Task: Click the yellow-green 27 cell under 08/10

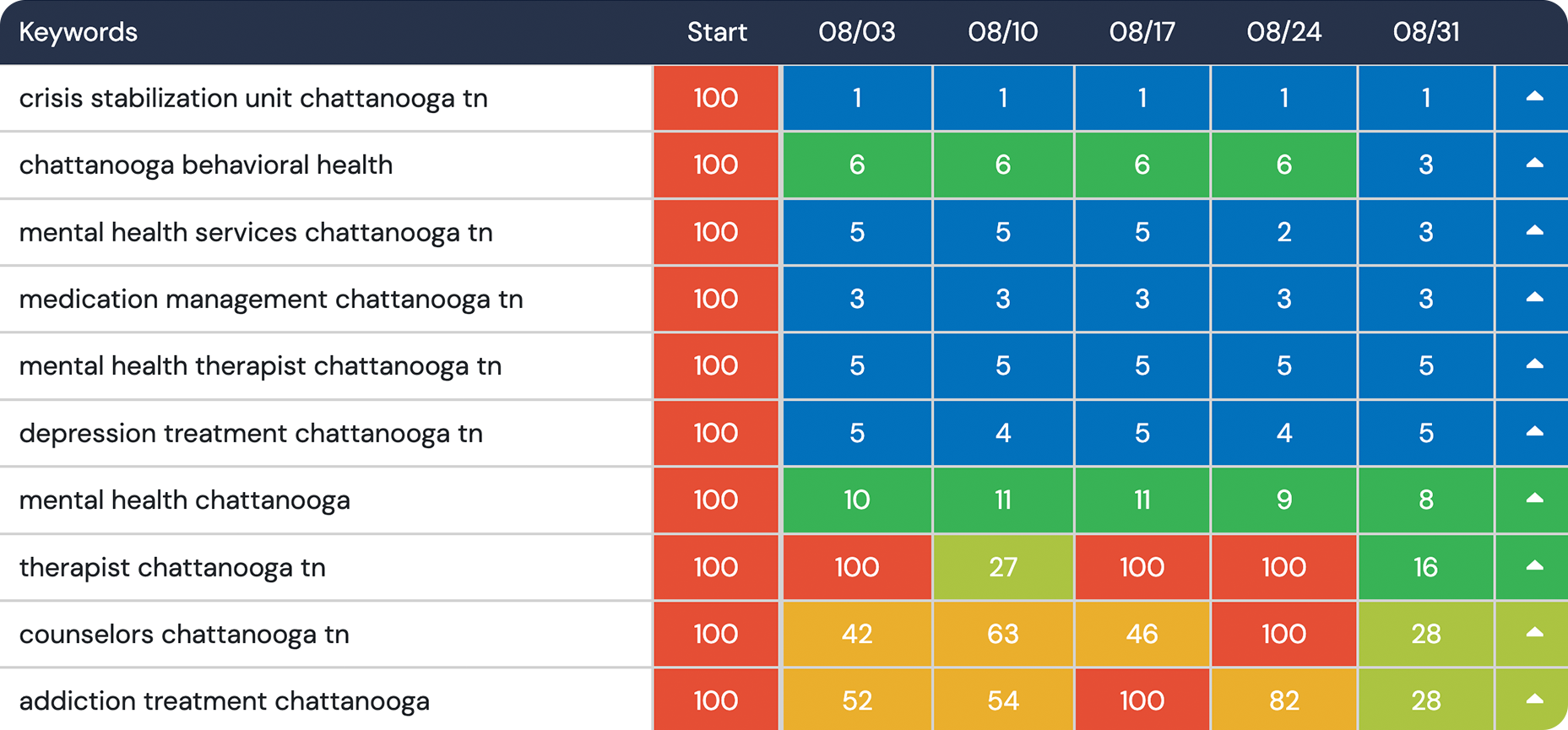Action: coord(1002,566)
